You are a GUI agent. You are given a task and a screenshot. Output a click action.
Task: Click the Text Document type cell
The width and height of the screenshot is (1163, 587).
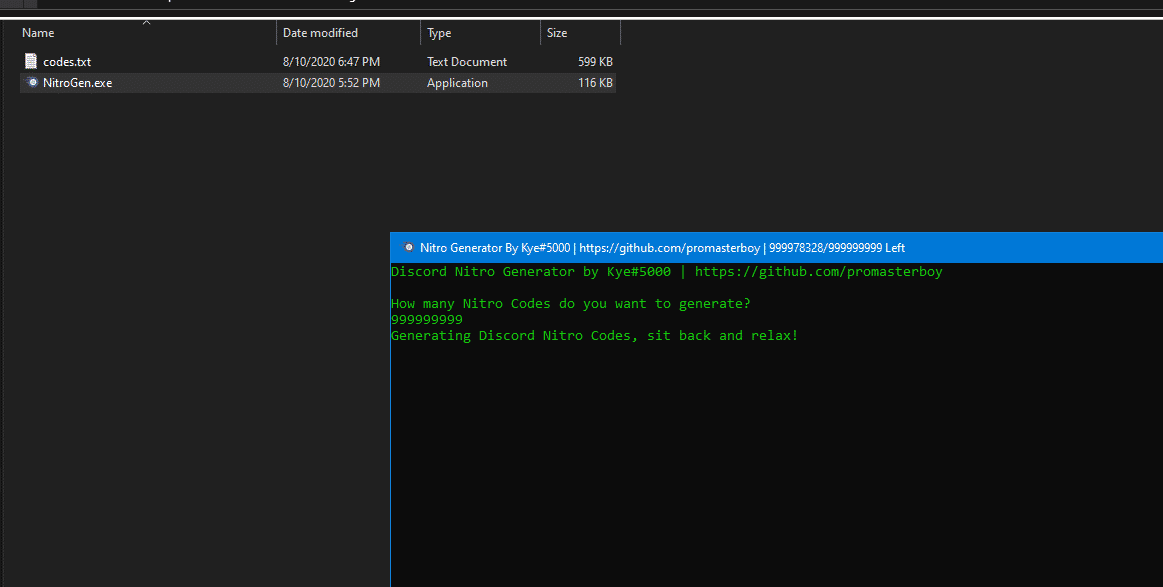(x=467, y=62)
